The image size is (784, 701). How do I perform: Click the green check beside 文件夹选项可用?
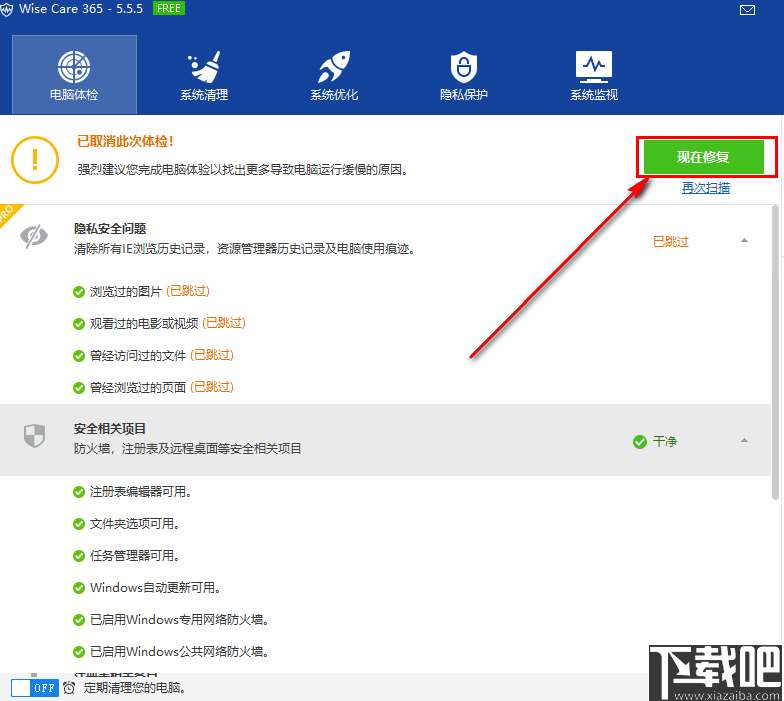coord(78,524)
